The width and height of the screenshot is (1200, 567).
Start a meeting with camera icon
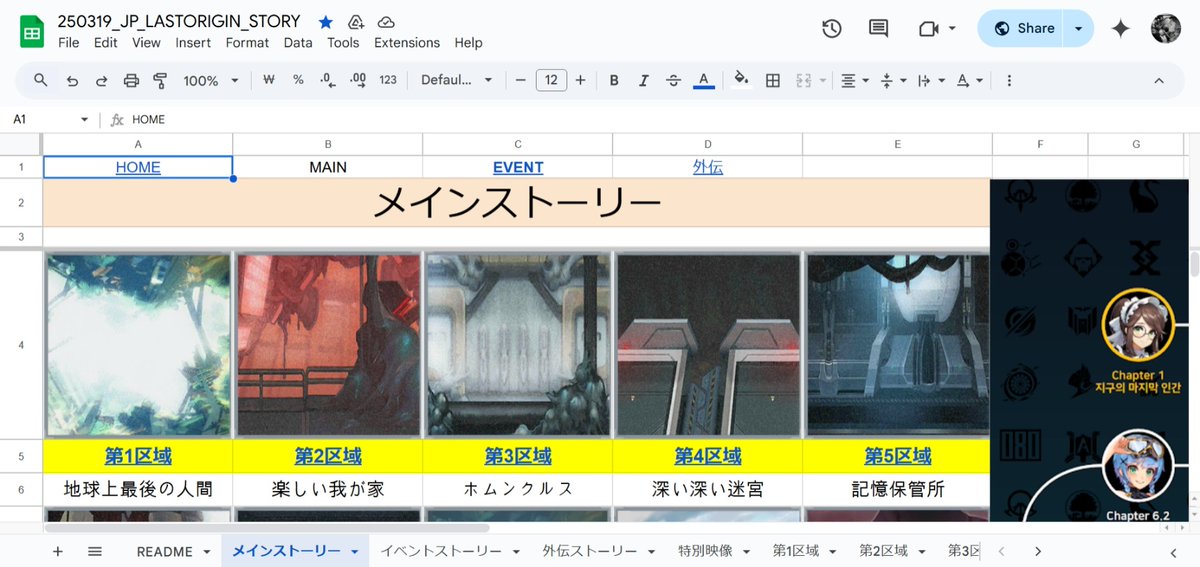[928, 29]
